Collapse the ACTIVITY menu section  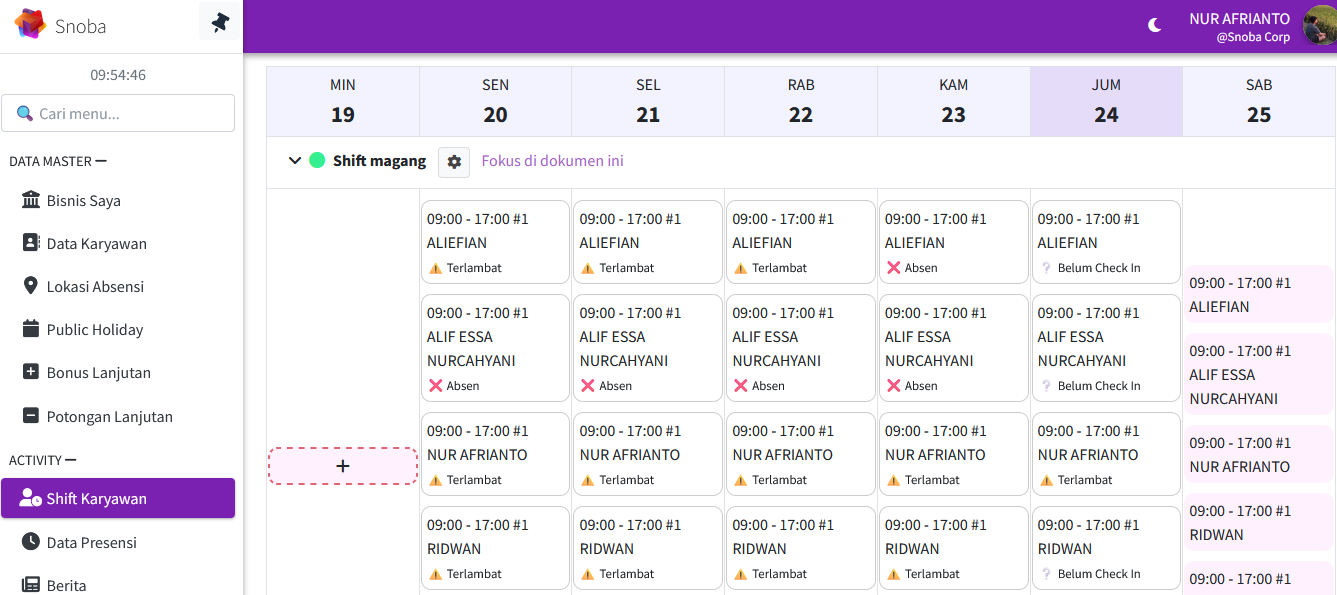71,460
